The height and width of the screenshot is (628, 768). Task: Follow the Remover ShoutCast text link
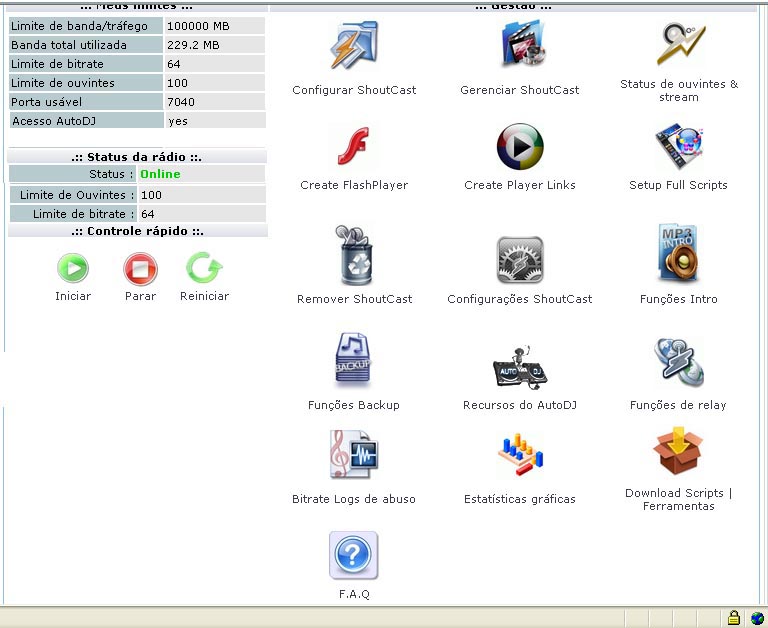pos(355,299)
